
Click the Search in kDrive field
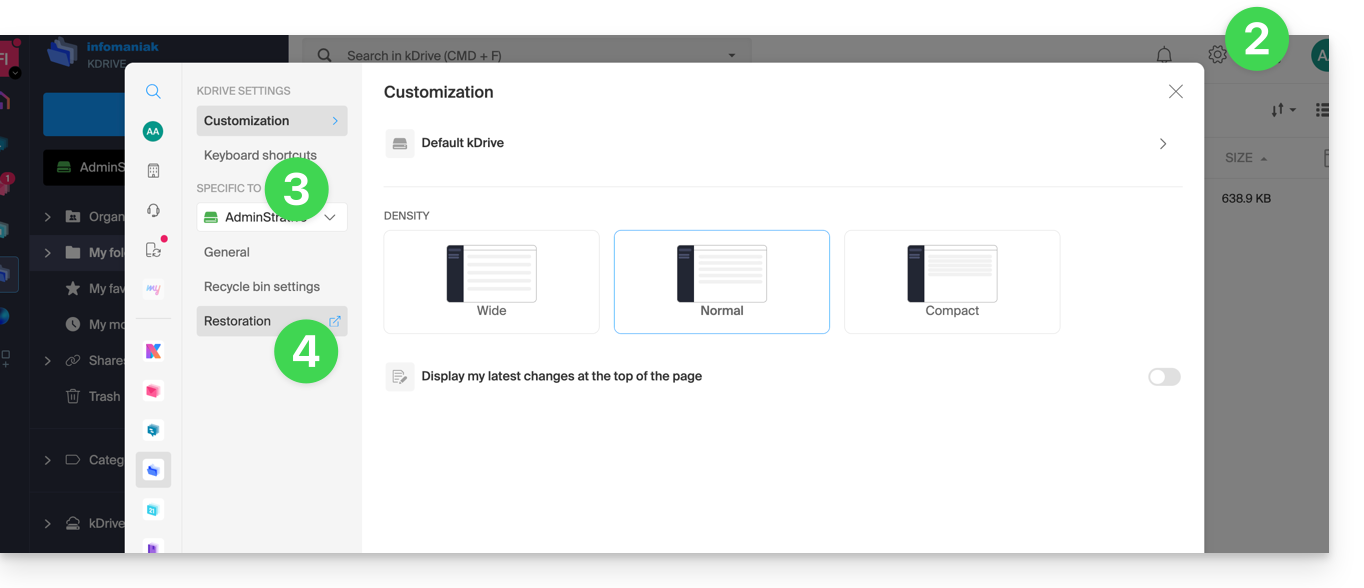click(x=527, y=55)
